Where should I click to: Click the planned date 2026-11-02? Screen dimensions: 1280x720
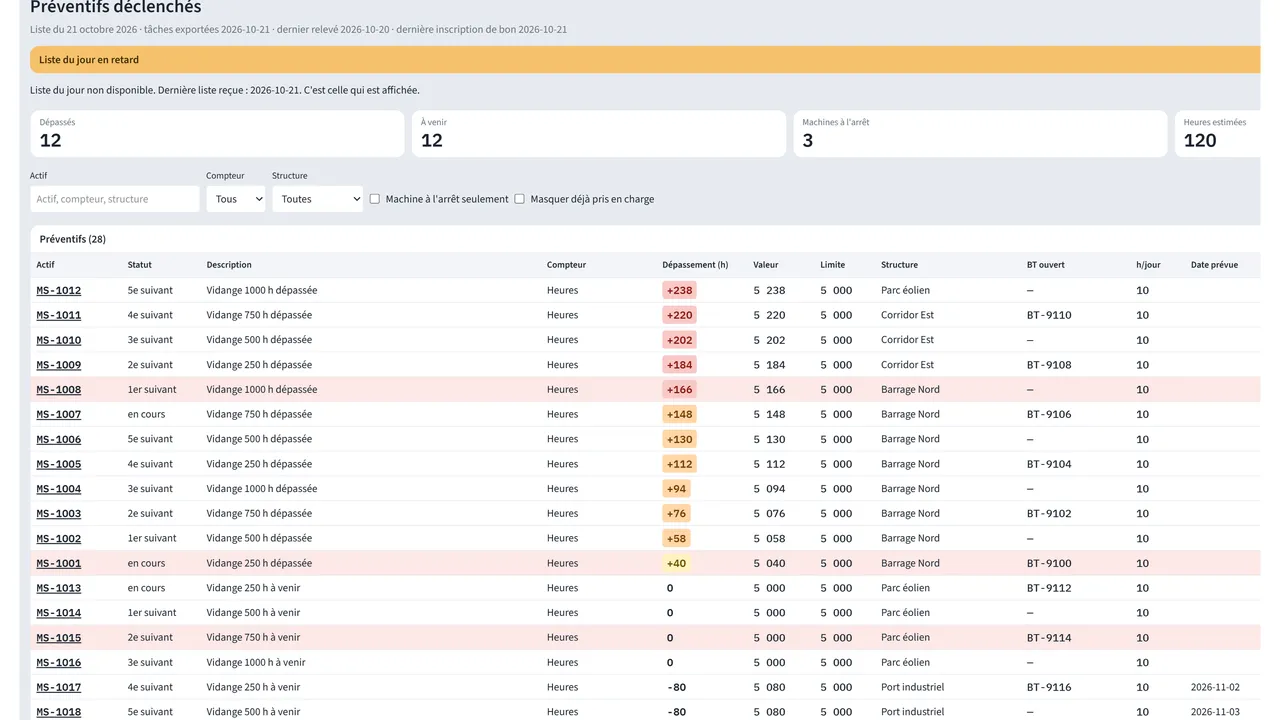[1215, 687]
